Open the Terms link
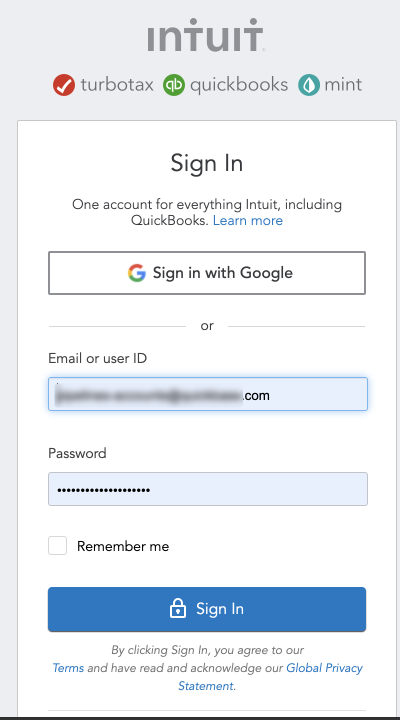This screenshot has height=720, width=400. click(x=68, y=668)
